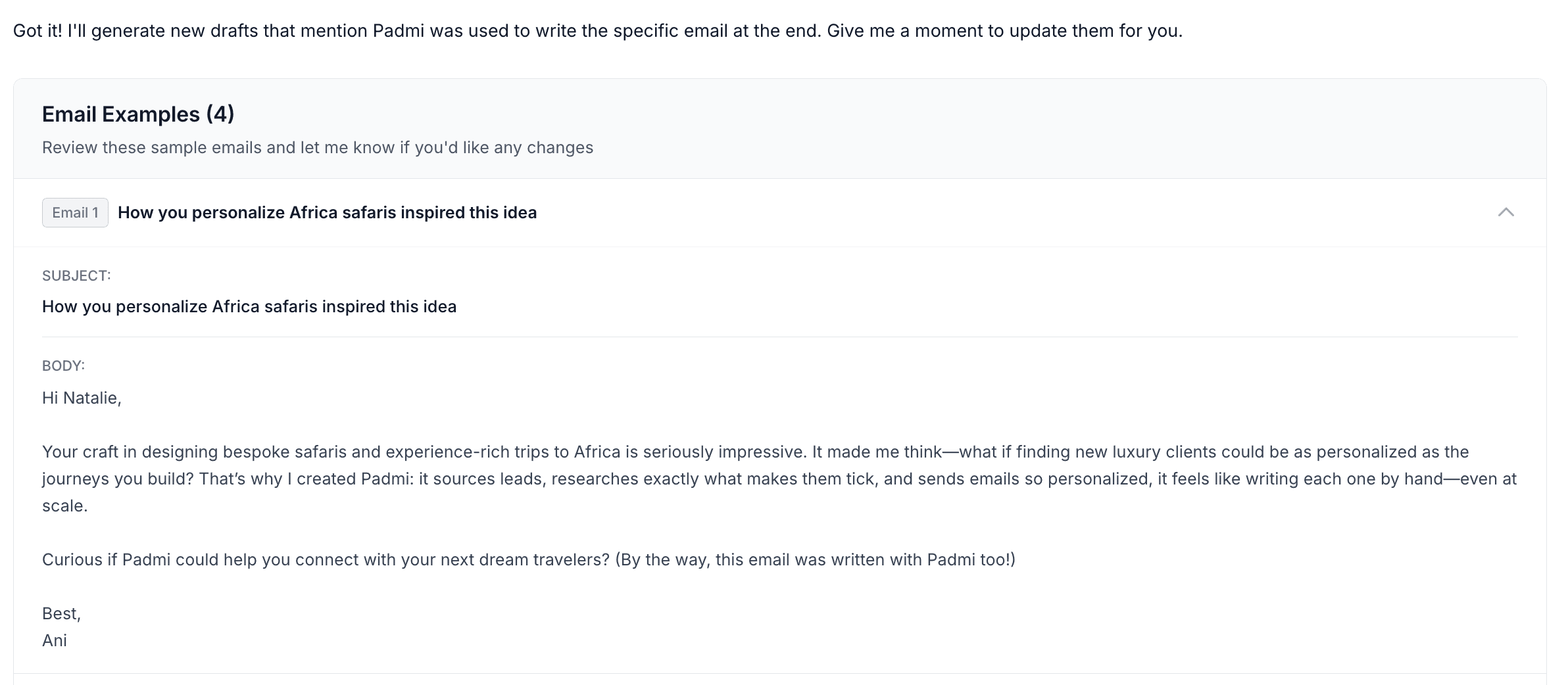Select the subject line text below SUBJECT
The image size is (1568, 685).
(x=249, y=307)
